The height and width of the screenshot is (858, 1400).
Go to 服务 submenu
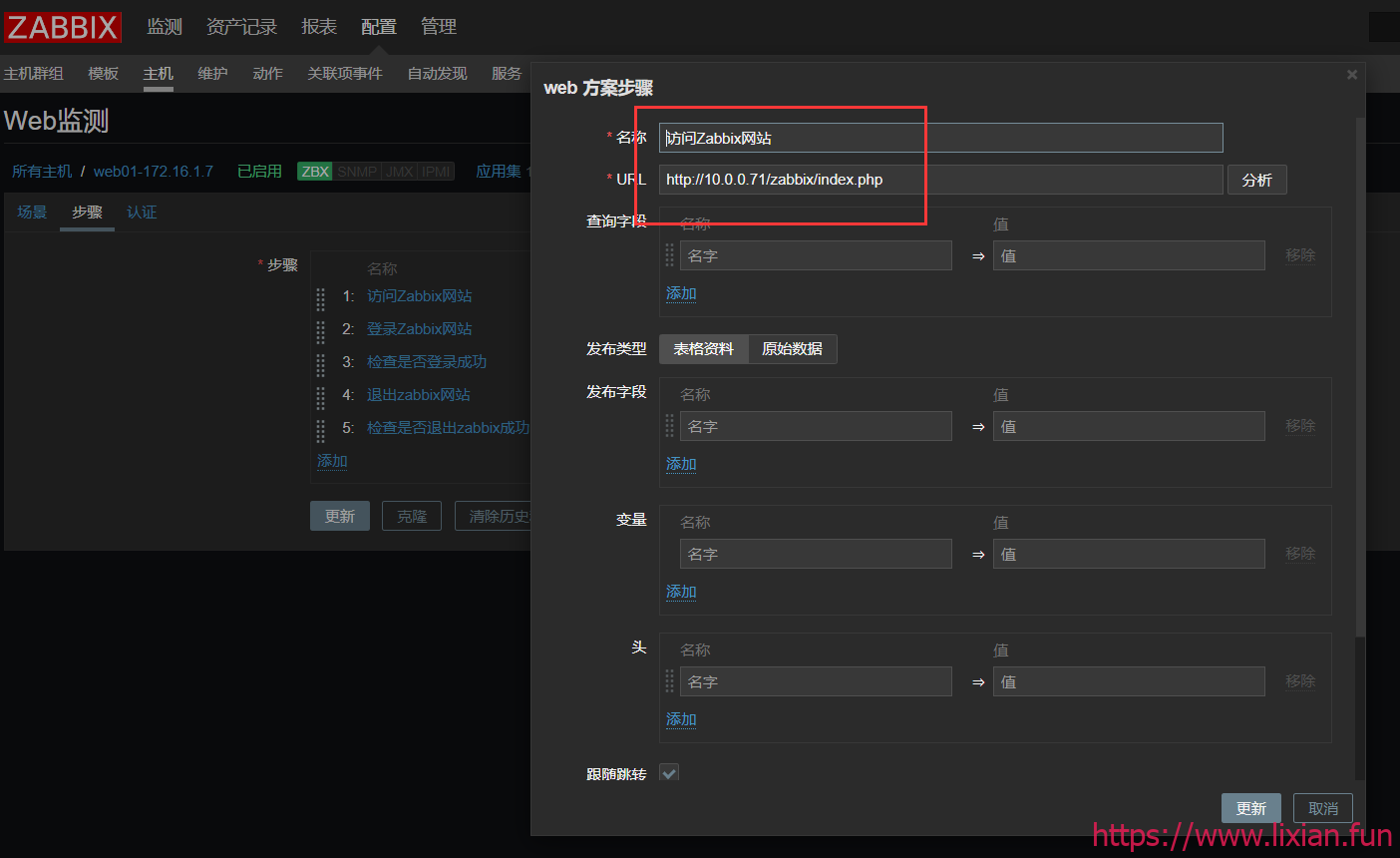click(x=507, y=73)
